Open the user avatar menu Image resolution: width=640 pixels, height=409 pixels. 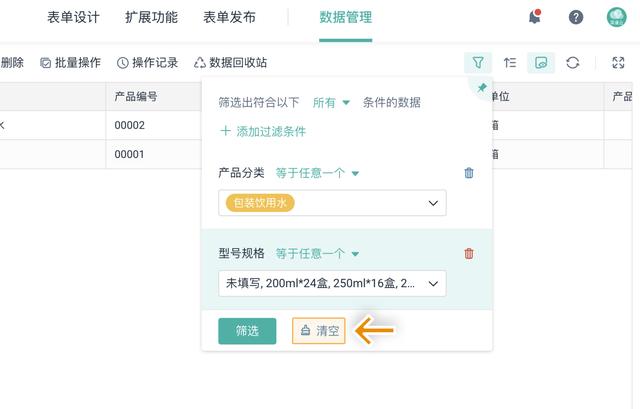point(616,17)
